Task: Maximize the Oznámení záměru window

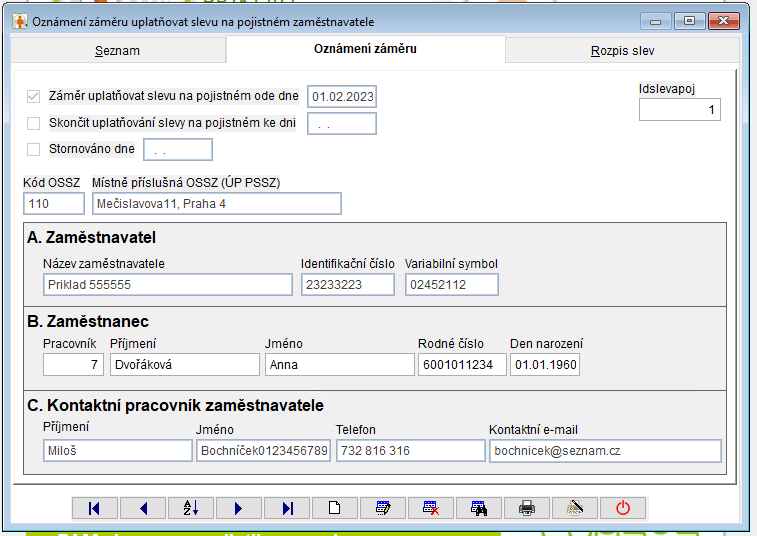Action: pyautogui.click(x=689, y=21)
